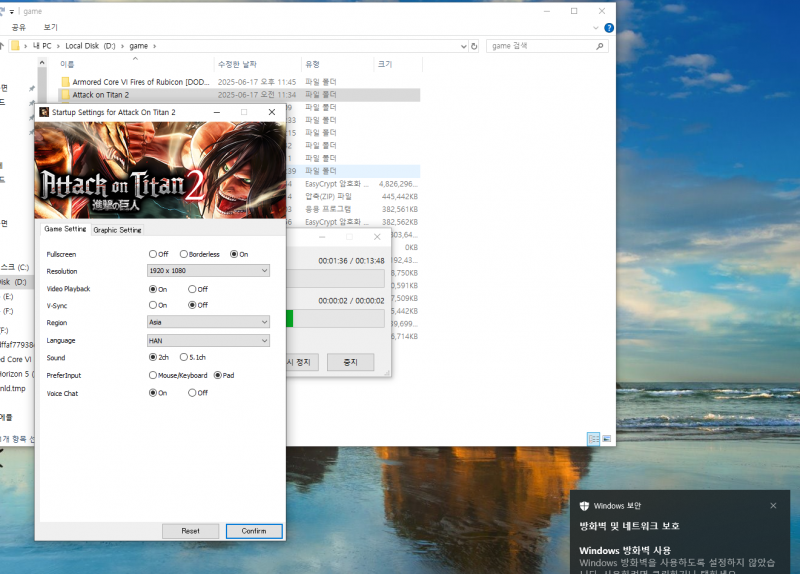Click the 방화벽 및 네트워크 보호 notification text

point(629,526)
